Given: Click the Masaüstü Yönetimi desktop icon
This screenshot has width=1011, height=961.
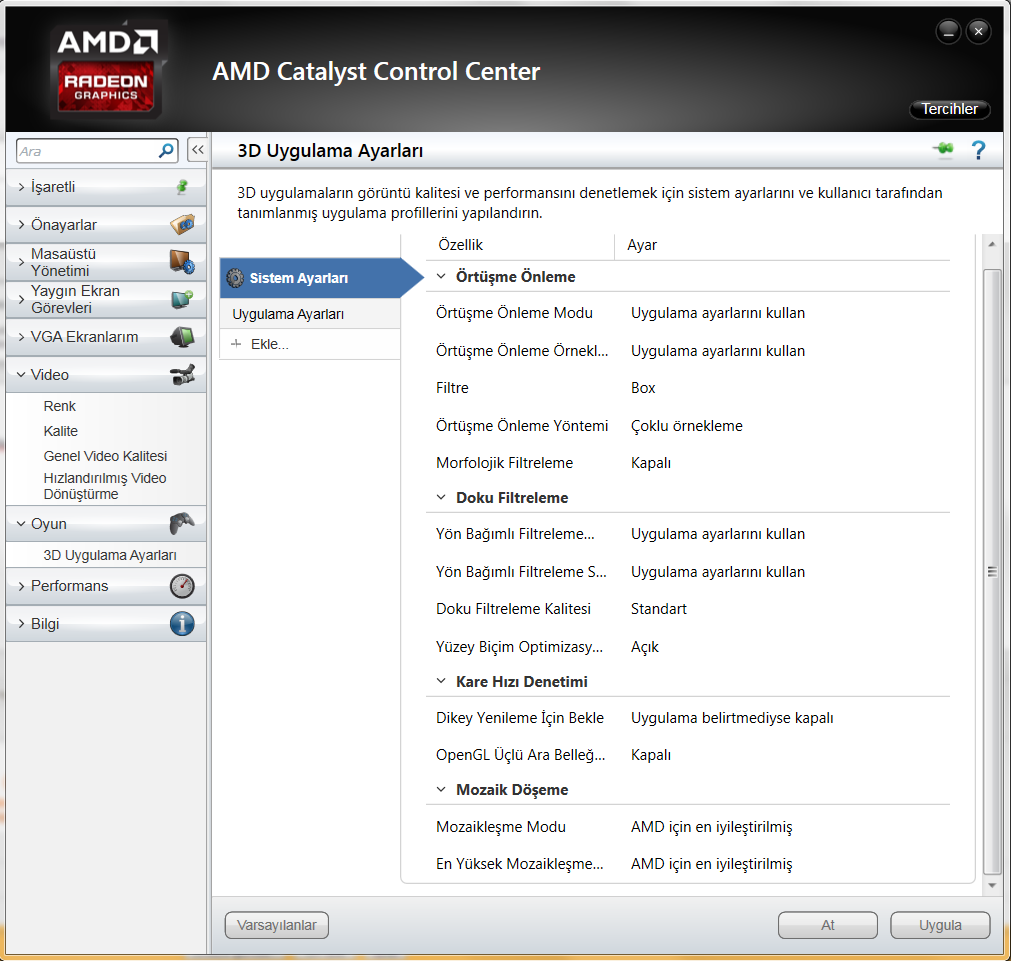Looking at the screenshot, I should (182, 262).
